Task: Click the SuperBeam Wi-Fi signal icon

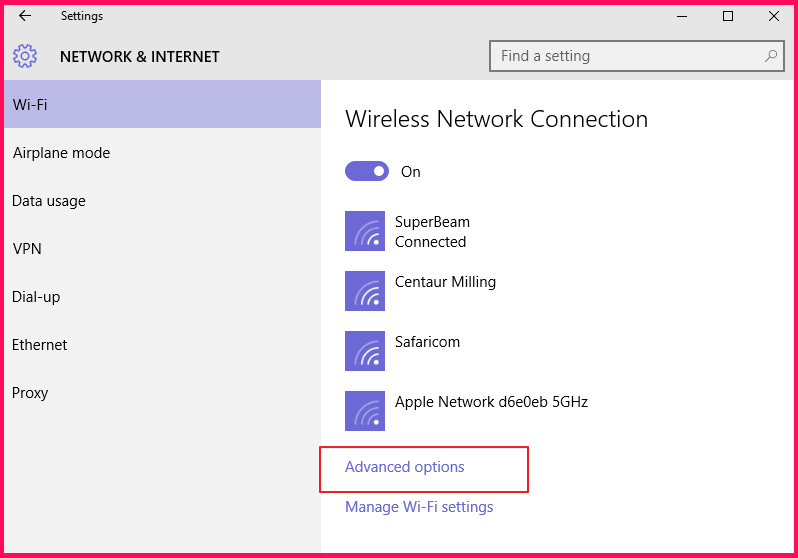Action: 365,231
